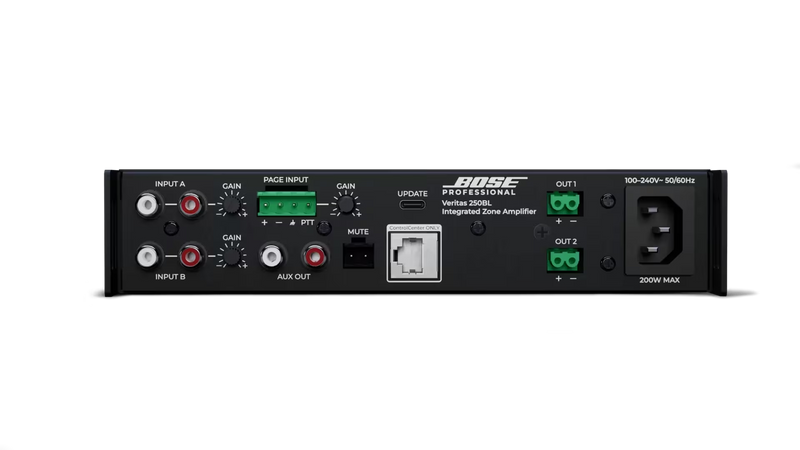
Task: Click the 'AUX OUT' label
Action: click(x=293, y=277)
